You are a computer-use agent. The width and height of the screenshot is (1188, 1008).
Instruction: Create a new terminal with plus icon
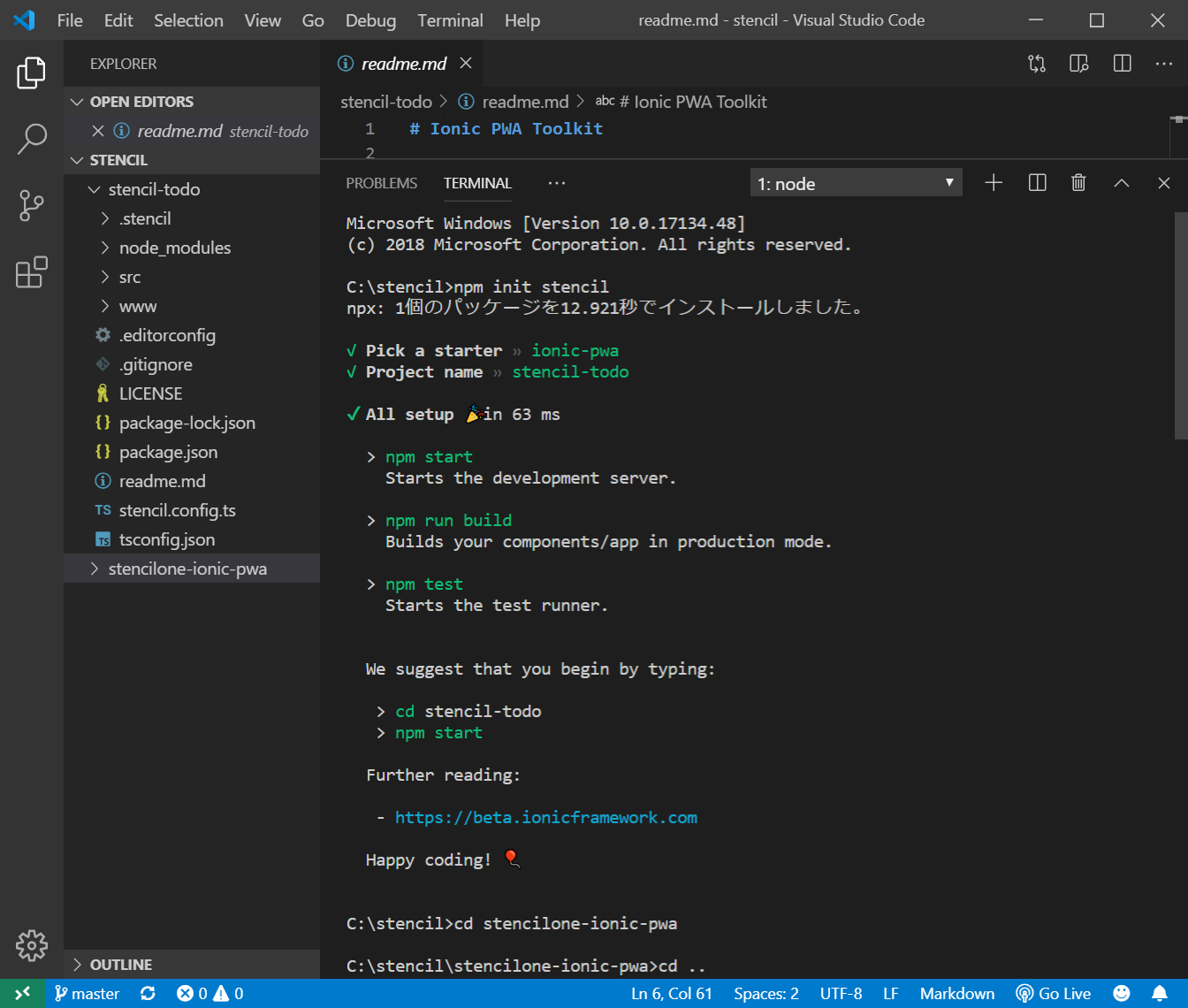[994, 183]
